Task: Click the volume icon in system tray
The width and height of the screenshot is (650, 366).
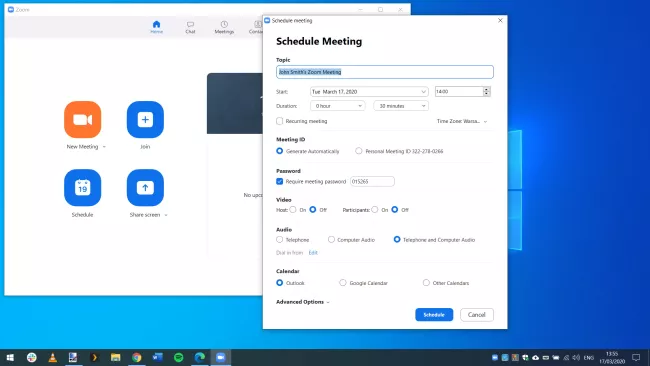Action: pyautogui.click(x=576, y=357)
